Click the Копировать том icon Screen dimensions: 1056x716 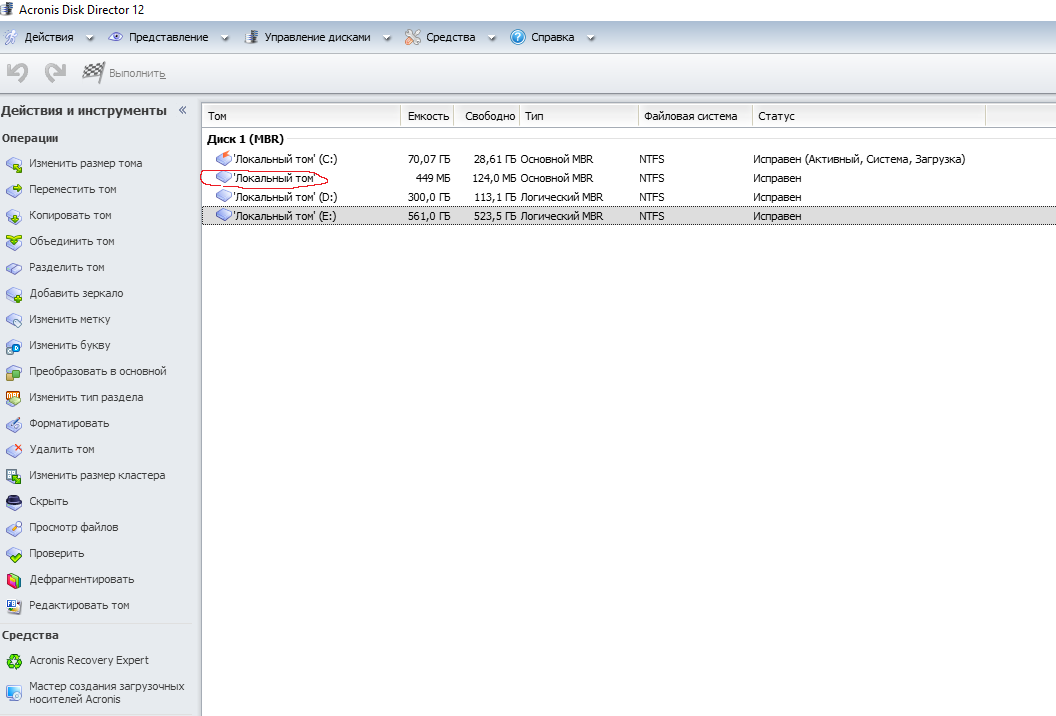(13, 216)
